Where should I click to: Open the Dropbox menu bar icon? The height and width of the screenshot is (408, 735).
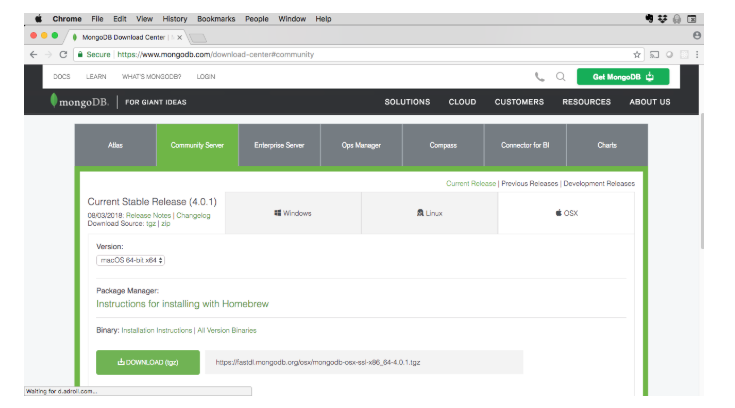tap(662, 18)
